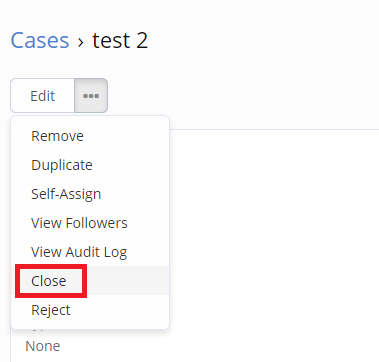The width and height of the screenshot is (379, 362).
Task: Go back to Cases via breadcrumb link
Action: pos(40,40)
